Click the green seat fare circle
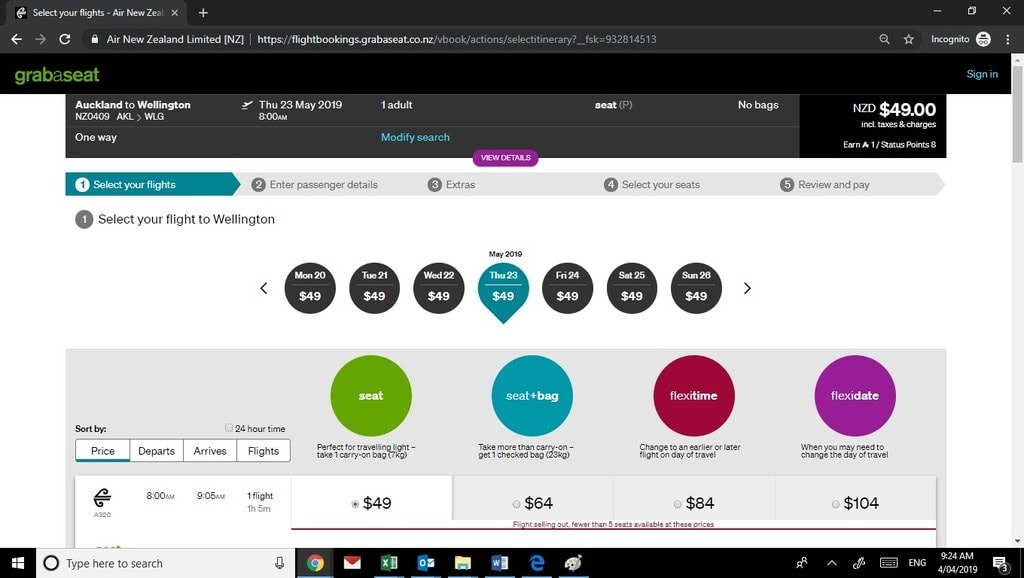Screen dimensions: 1024x578 [x=371, y=396]
